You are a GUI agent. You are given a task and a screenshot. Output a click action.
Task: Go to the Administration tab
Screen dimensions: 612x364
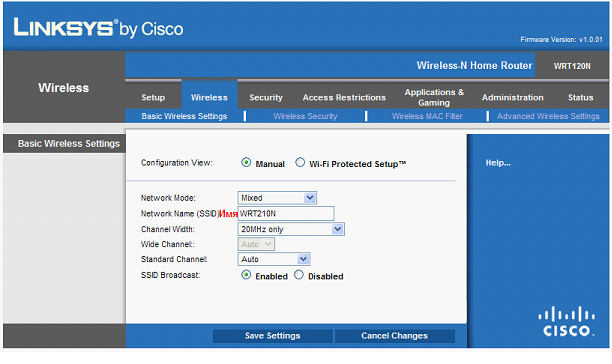(x=512, y=98)
